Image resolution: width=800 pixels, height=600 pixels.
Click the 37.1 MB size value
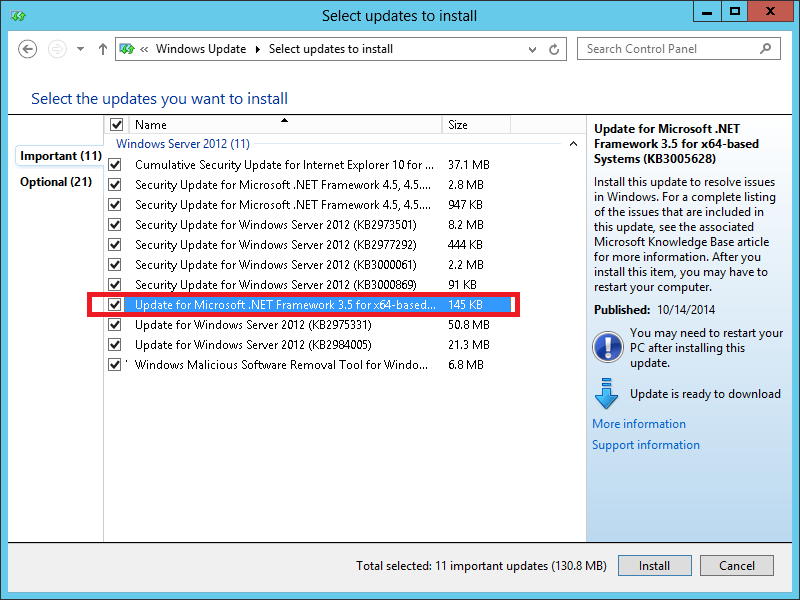pyautogui.click(x=468, y=165)
